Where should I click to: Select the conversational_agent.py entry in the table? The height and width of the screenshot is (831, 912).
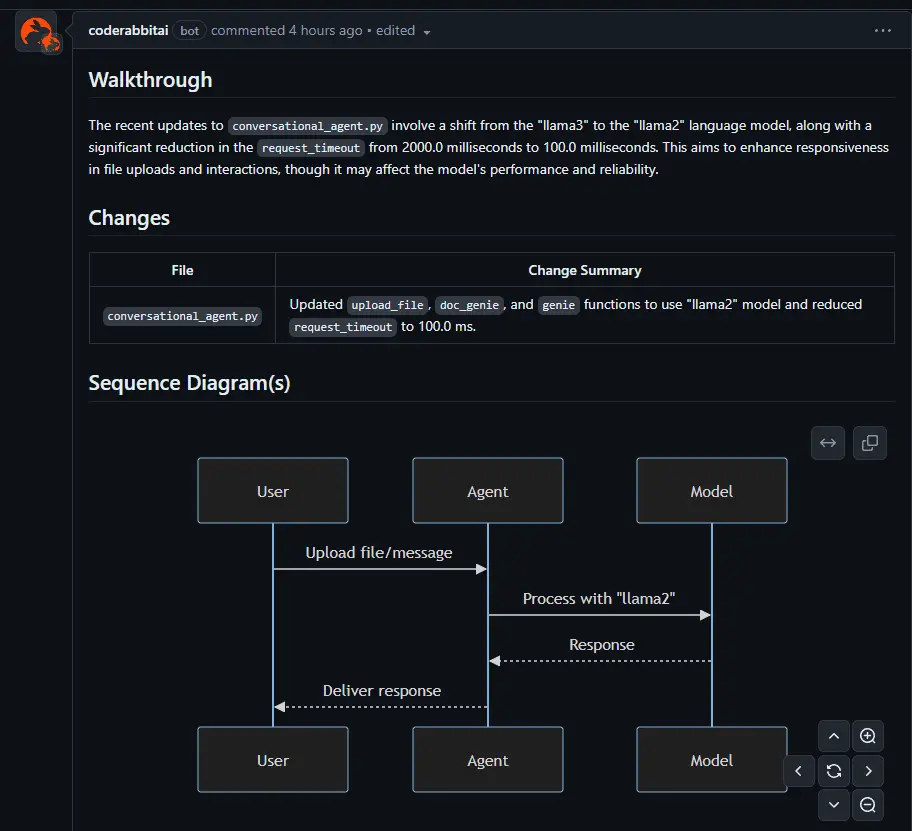(181, 315)
